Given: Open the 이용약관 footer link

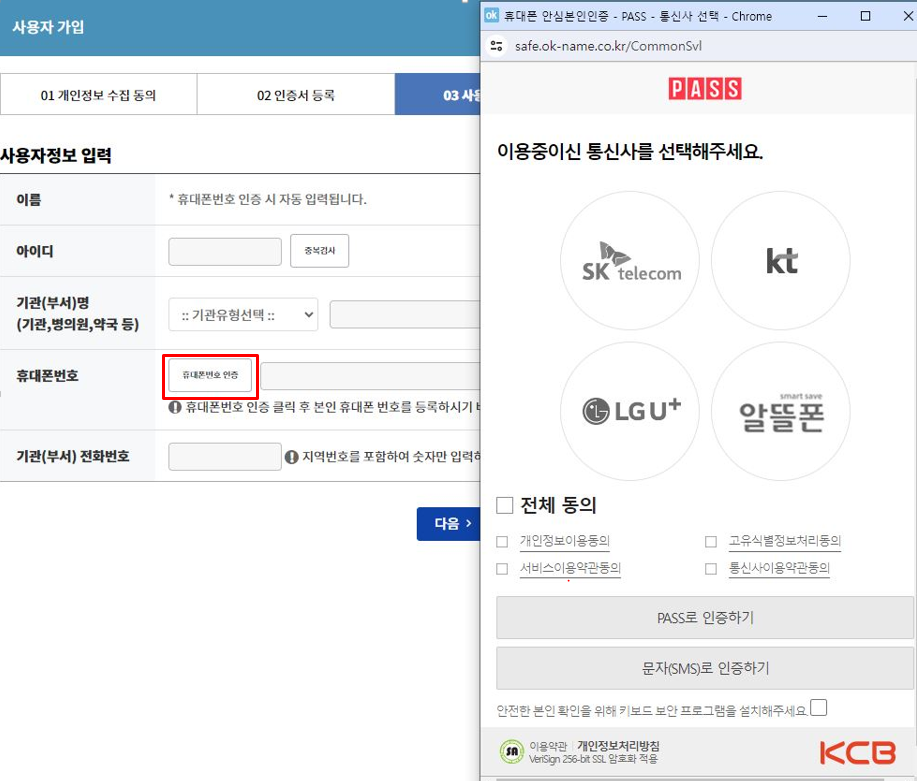Looking at the screenshot, I should (548, 746).
